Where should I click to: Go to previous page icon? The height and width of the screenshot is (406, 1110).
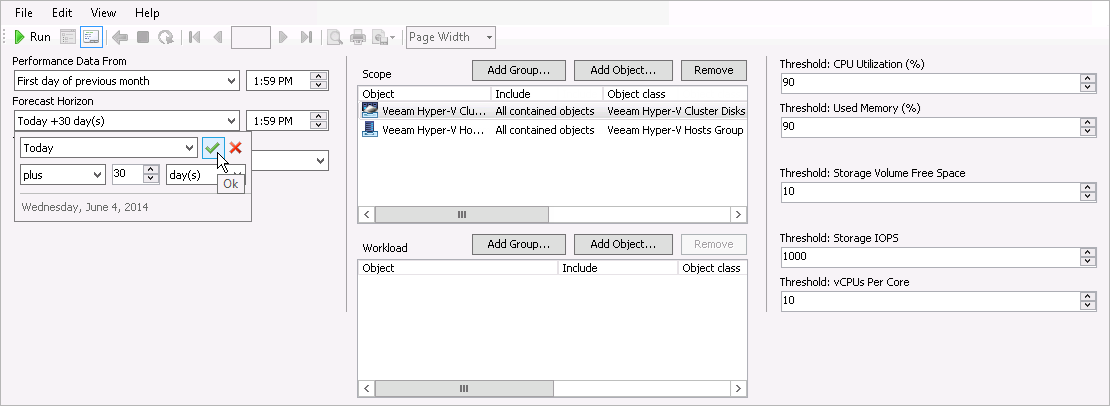[217, 37]
